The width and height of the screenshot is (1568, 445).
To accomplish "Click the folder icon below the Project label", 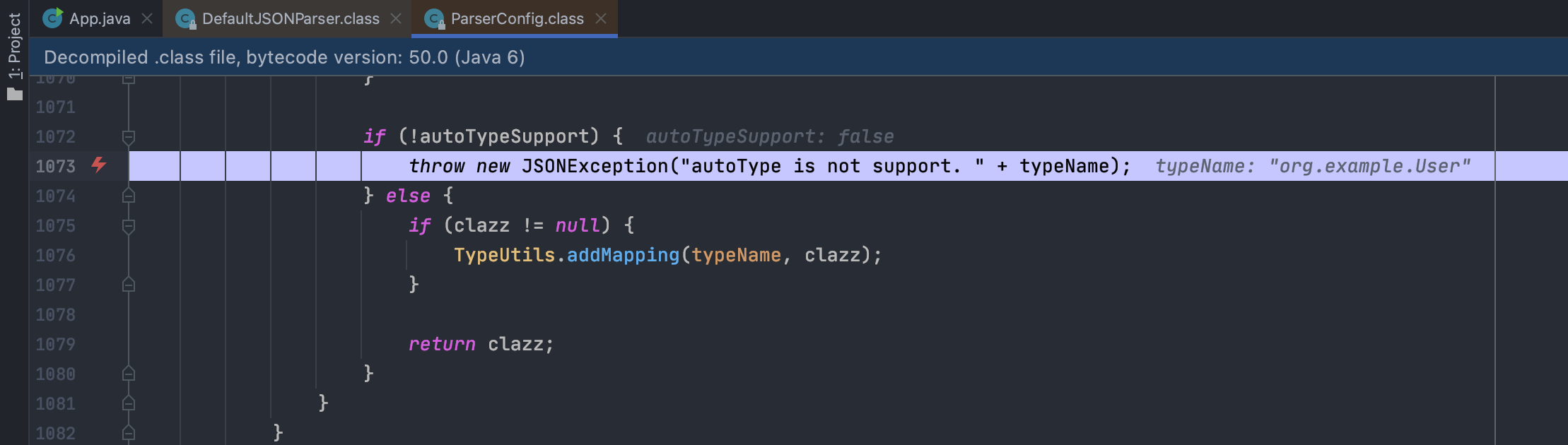I will point(15,94).
